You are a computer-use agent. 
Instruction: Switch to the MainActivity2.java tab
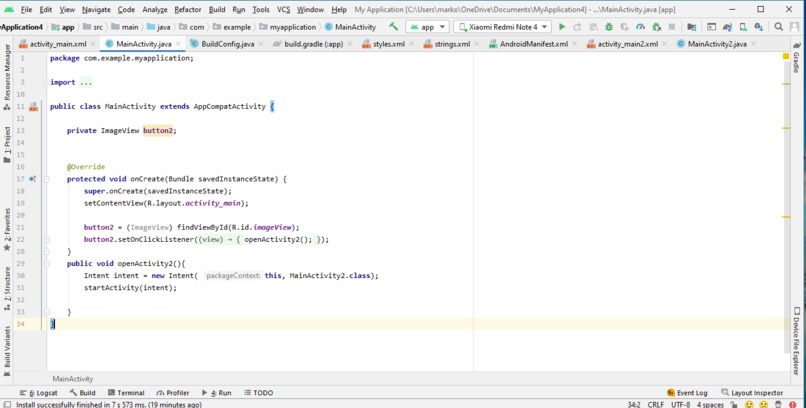click(x=717, y=44)
